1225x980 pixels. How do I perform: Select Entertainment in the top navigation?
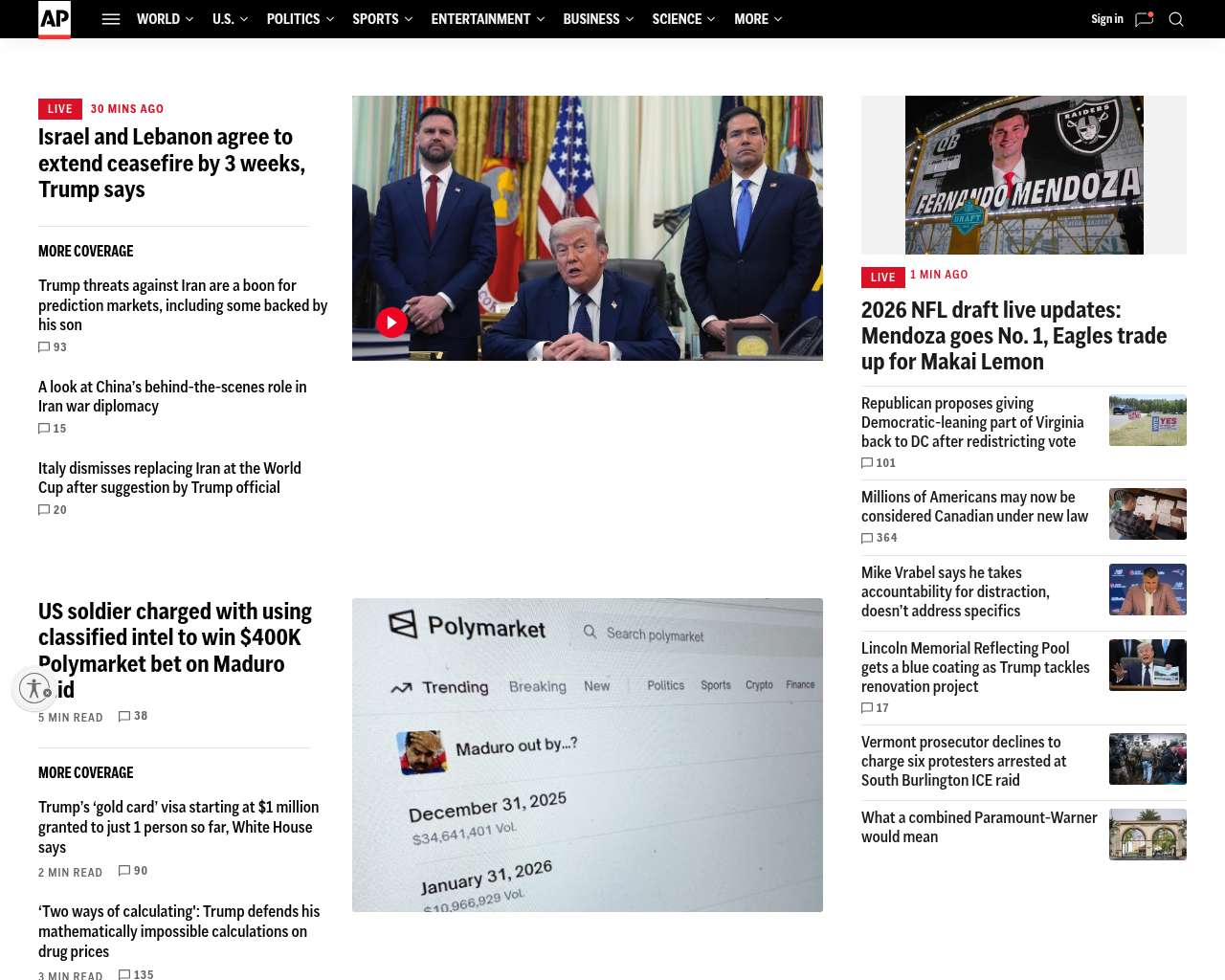(x=480, y=19)
